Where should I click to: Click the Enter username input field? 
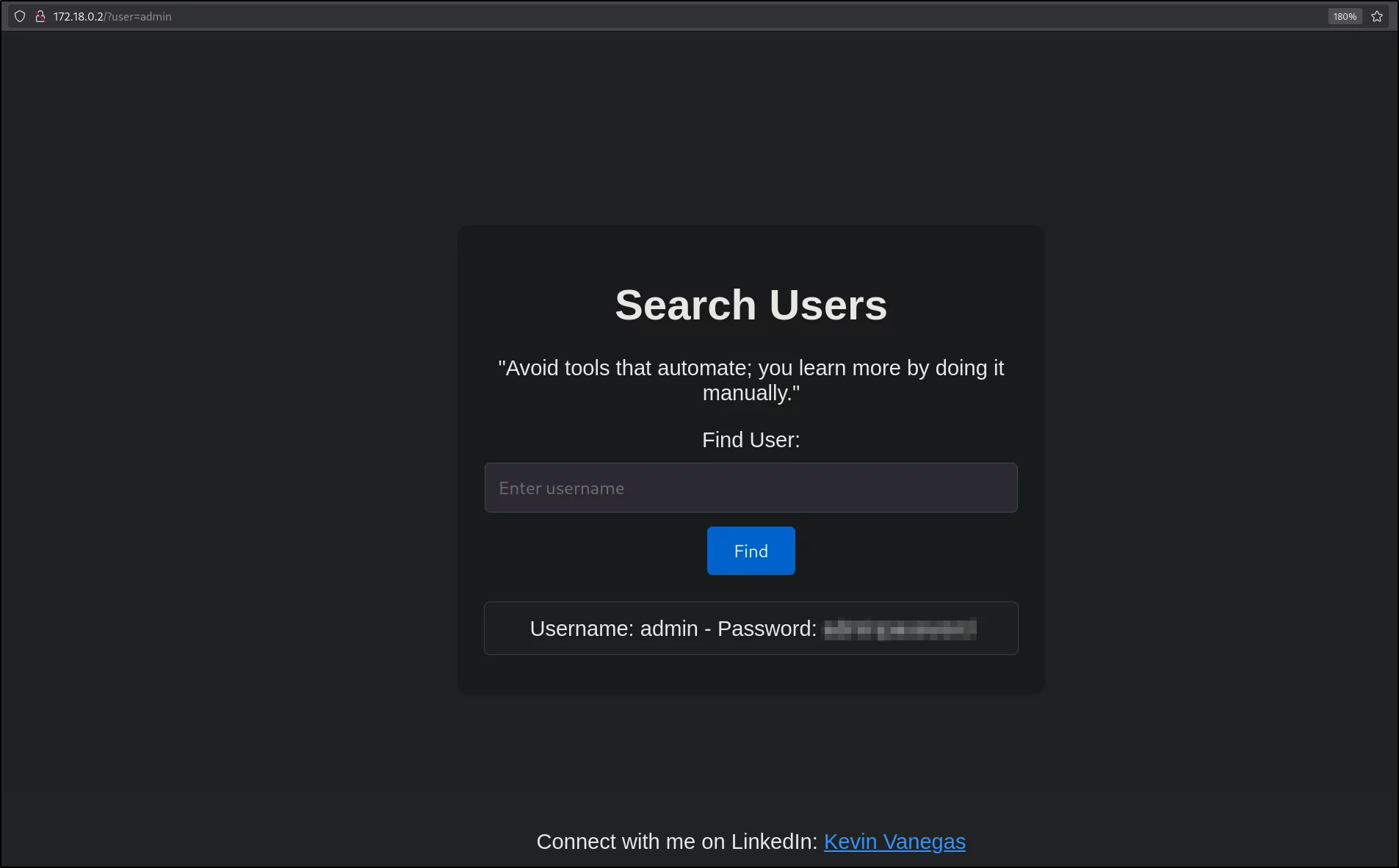(751, 488)
